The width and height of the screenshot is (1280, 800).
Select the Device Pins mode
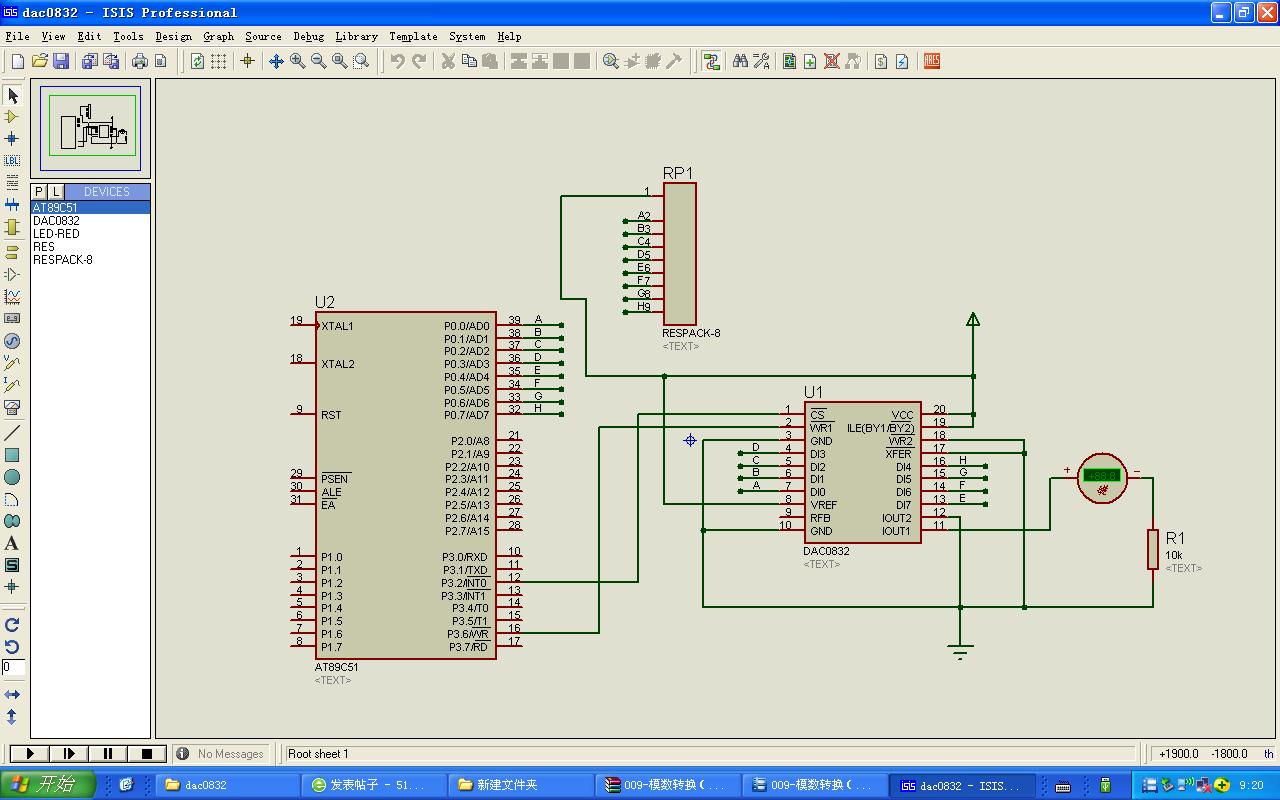(x=12, y=274)
